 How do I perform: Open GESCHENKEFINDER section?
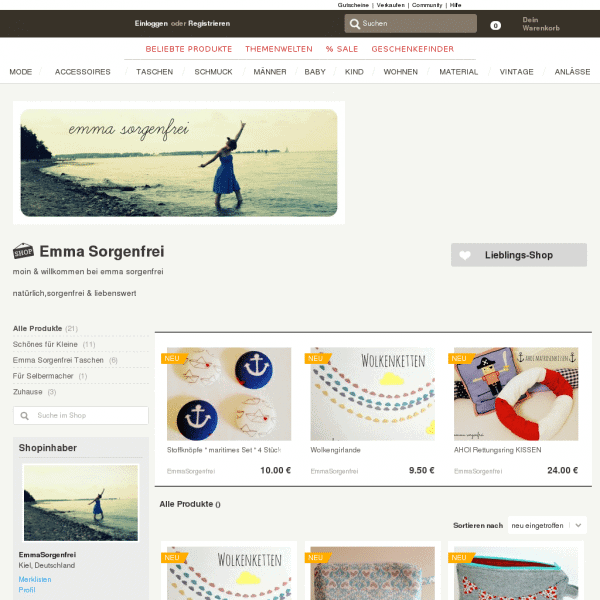tap(412, 49)
